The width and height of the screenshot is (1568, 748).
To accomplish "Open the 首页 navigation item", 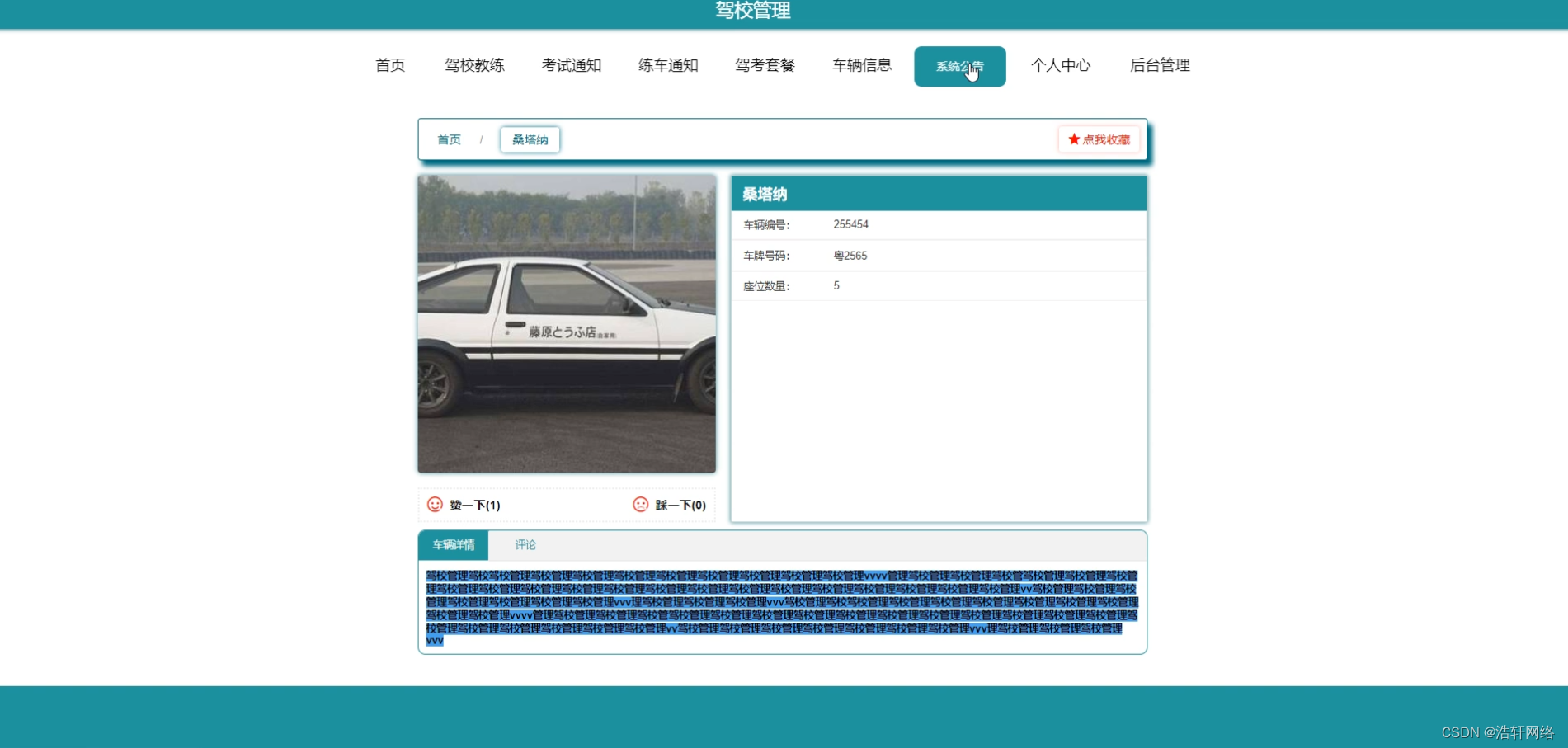I will (x=390, y=65).
